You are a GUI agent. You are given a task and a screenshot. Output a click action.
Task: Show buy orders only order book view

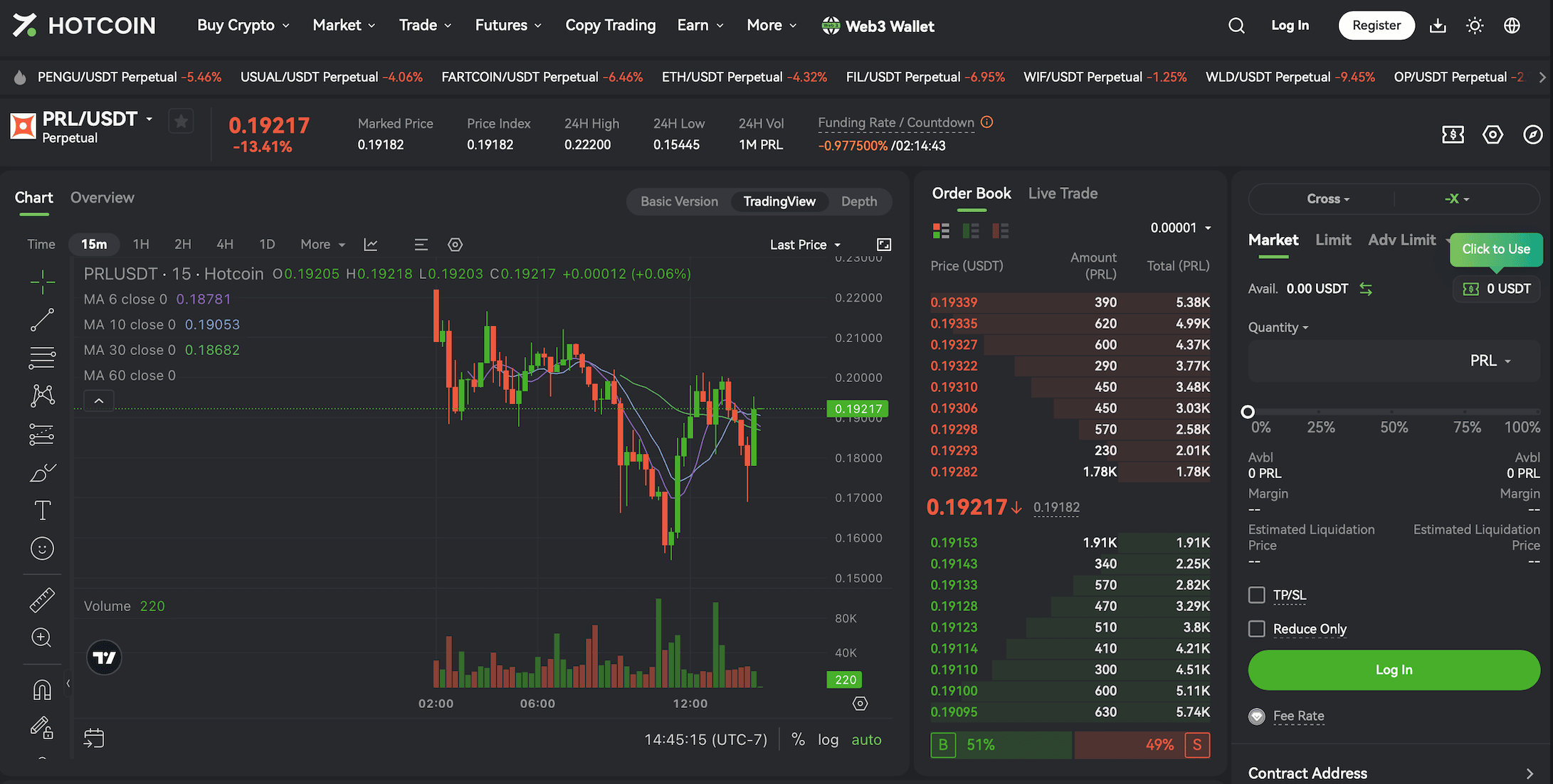point(971,231)
